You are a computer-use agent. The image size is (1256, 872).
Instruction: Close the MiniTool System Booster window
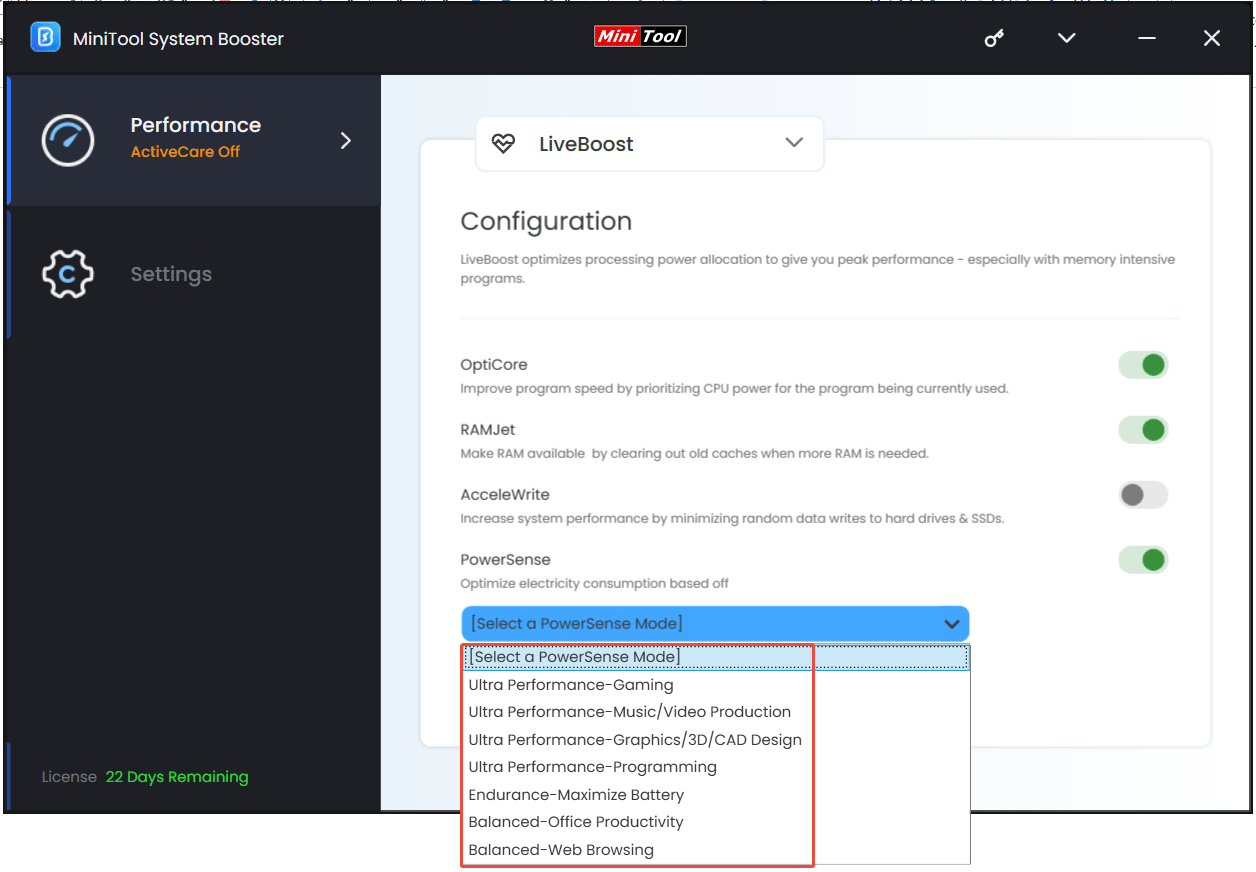(x=1211, y=38)
